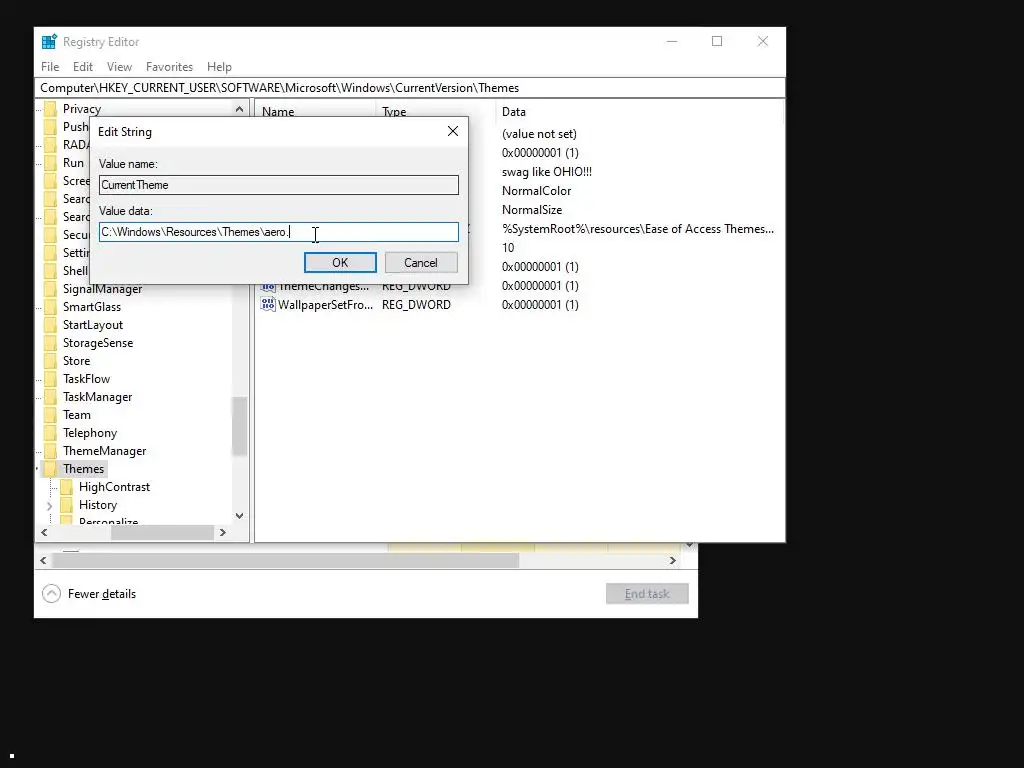The width and height of the screenshot is (1024, 768).
Task: Select the HighContrast key label
Action: tap(114, 487)
